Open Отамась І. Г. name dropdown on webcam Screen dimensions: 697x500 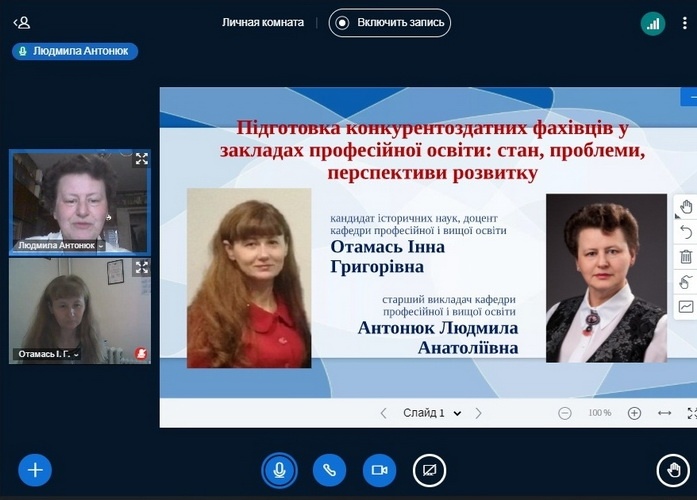[48, 354]
